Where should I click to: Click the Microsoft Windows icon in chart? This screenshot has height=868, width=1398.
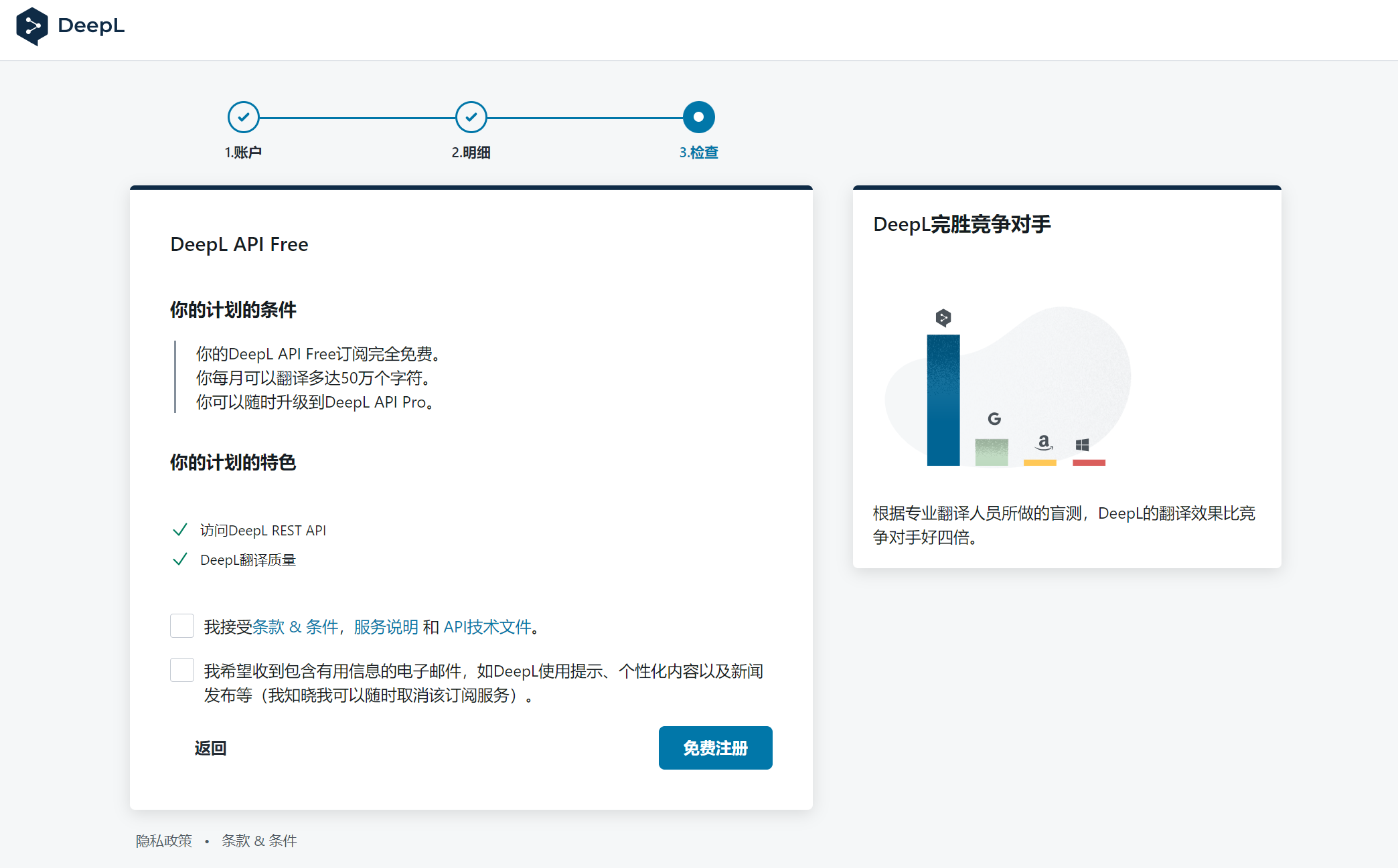(1082, 445)
